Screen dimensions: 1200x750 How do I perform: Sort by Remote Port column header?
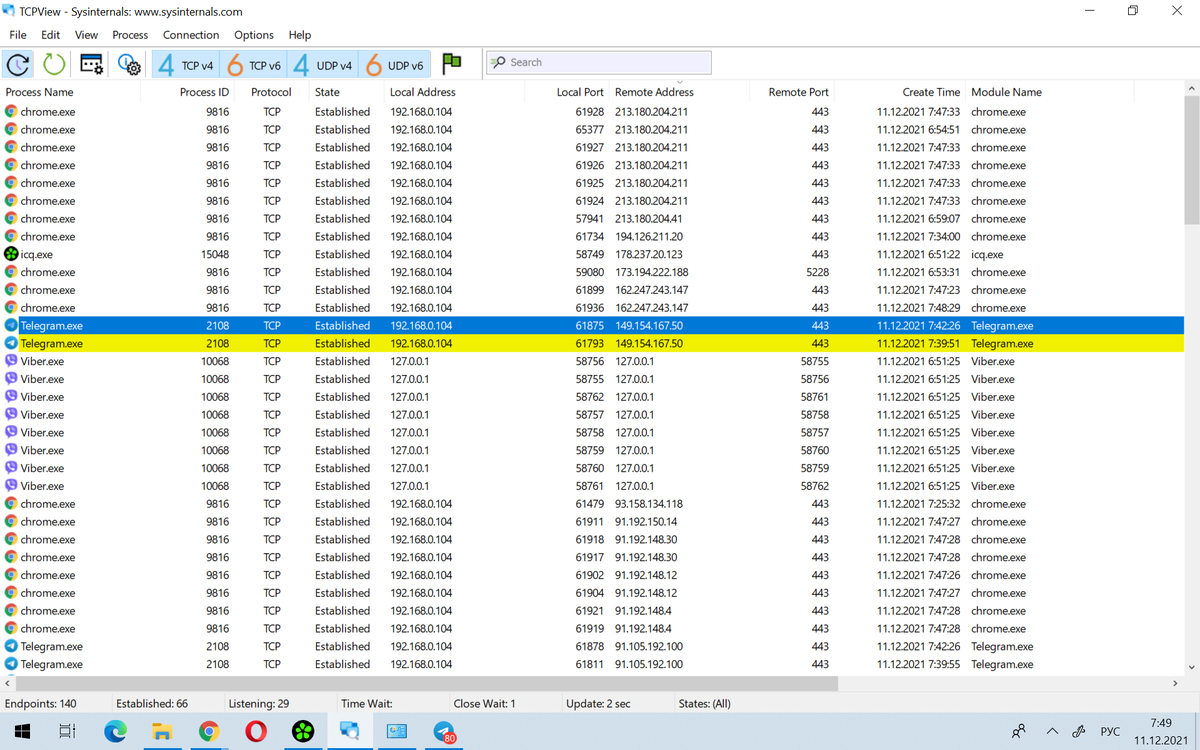click(x=798, y=92)
